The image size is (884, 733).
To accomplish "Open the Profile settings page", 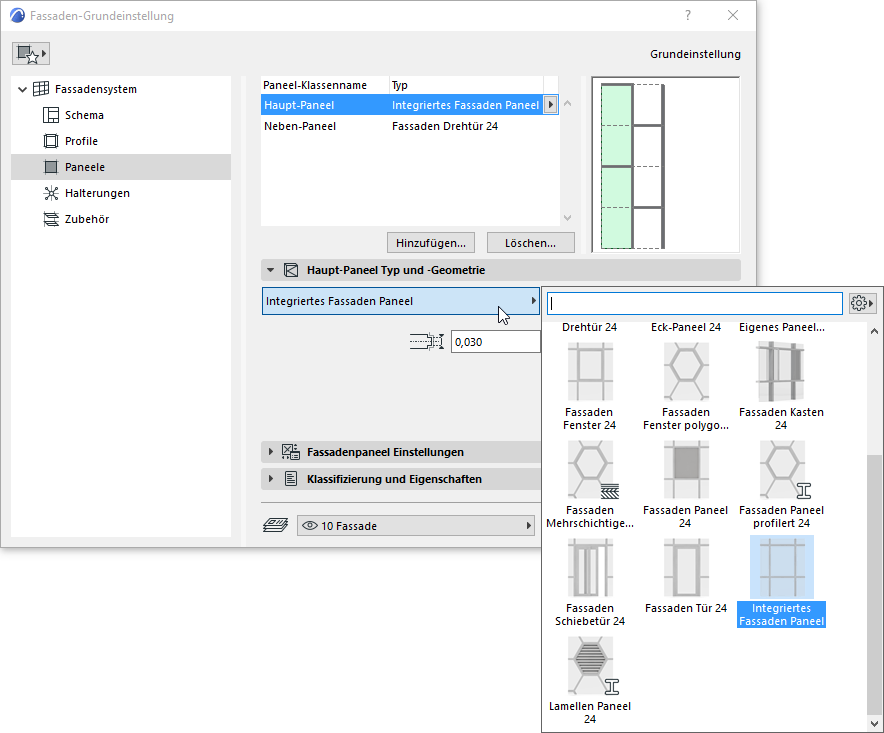I will click(x=81, y=141).
